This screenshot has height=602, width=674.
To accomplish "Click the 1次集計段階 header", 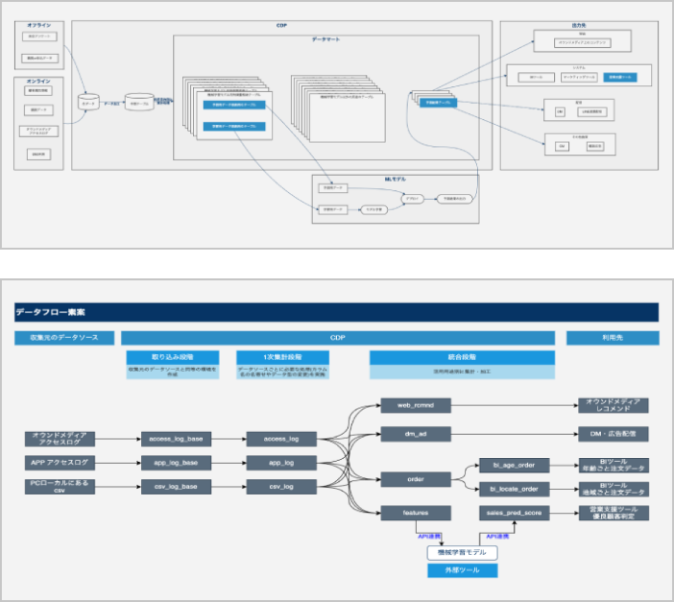I will [281, 357].
